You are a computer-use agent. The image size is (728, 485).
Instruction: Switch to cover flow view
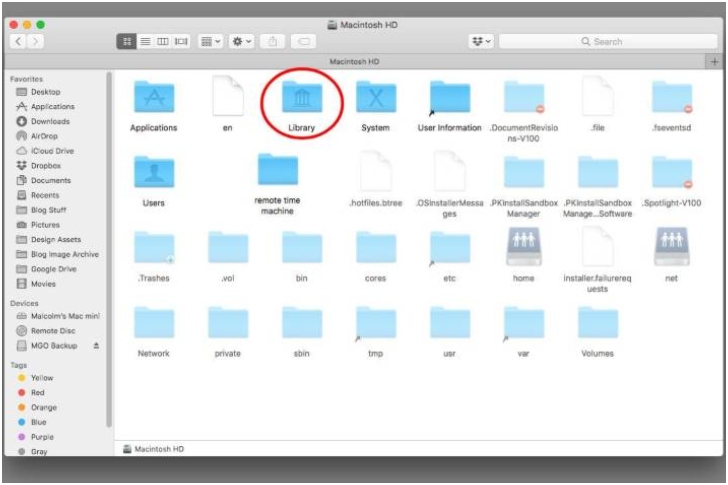coord(181,41)
